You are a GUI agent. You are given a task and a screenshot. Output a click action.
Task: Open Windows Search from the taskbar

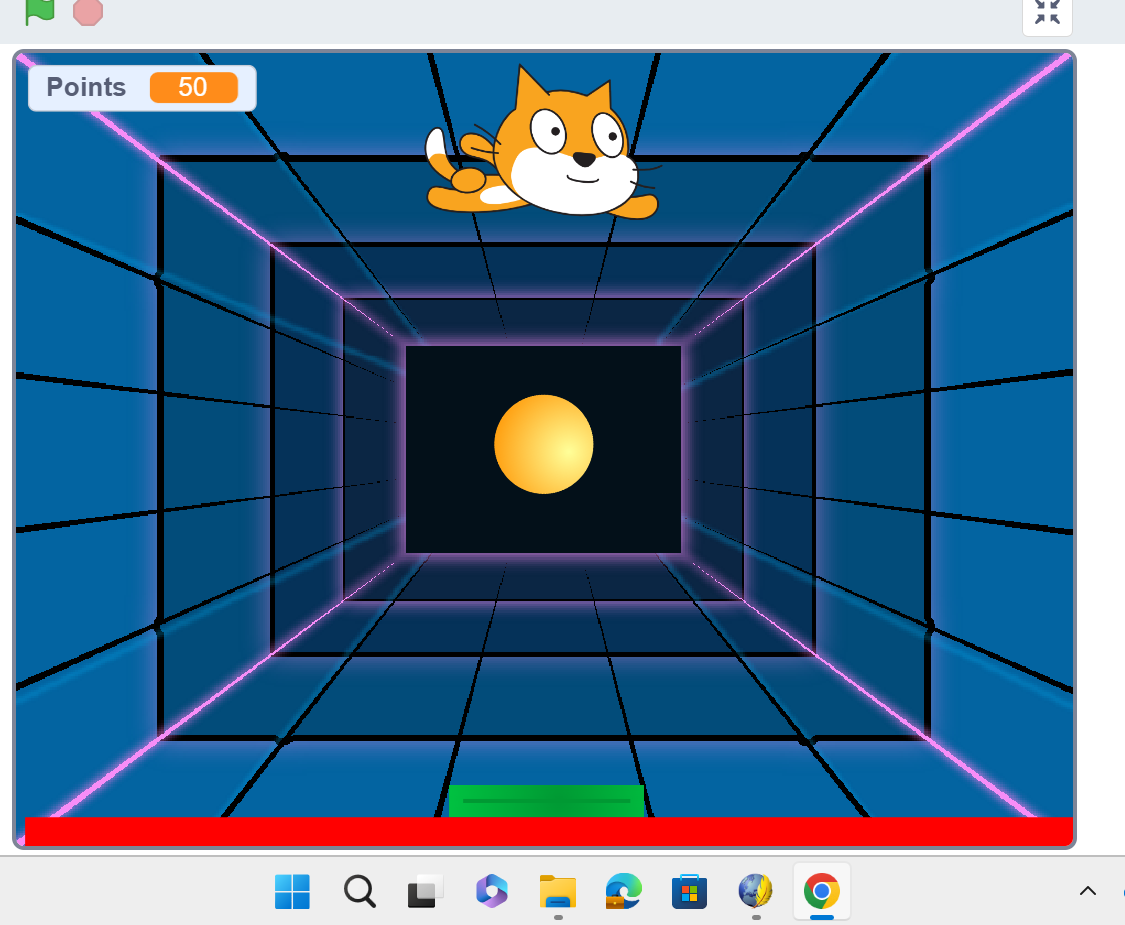pos(359,891)
